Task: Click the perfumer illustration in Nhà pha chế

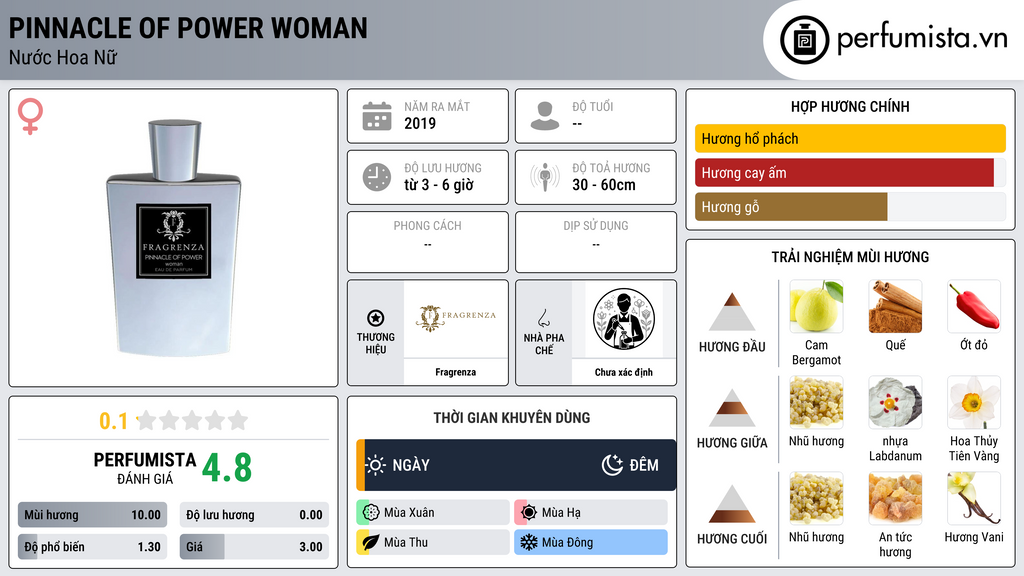Action: tap(624, 319)
